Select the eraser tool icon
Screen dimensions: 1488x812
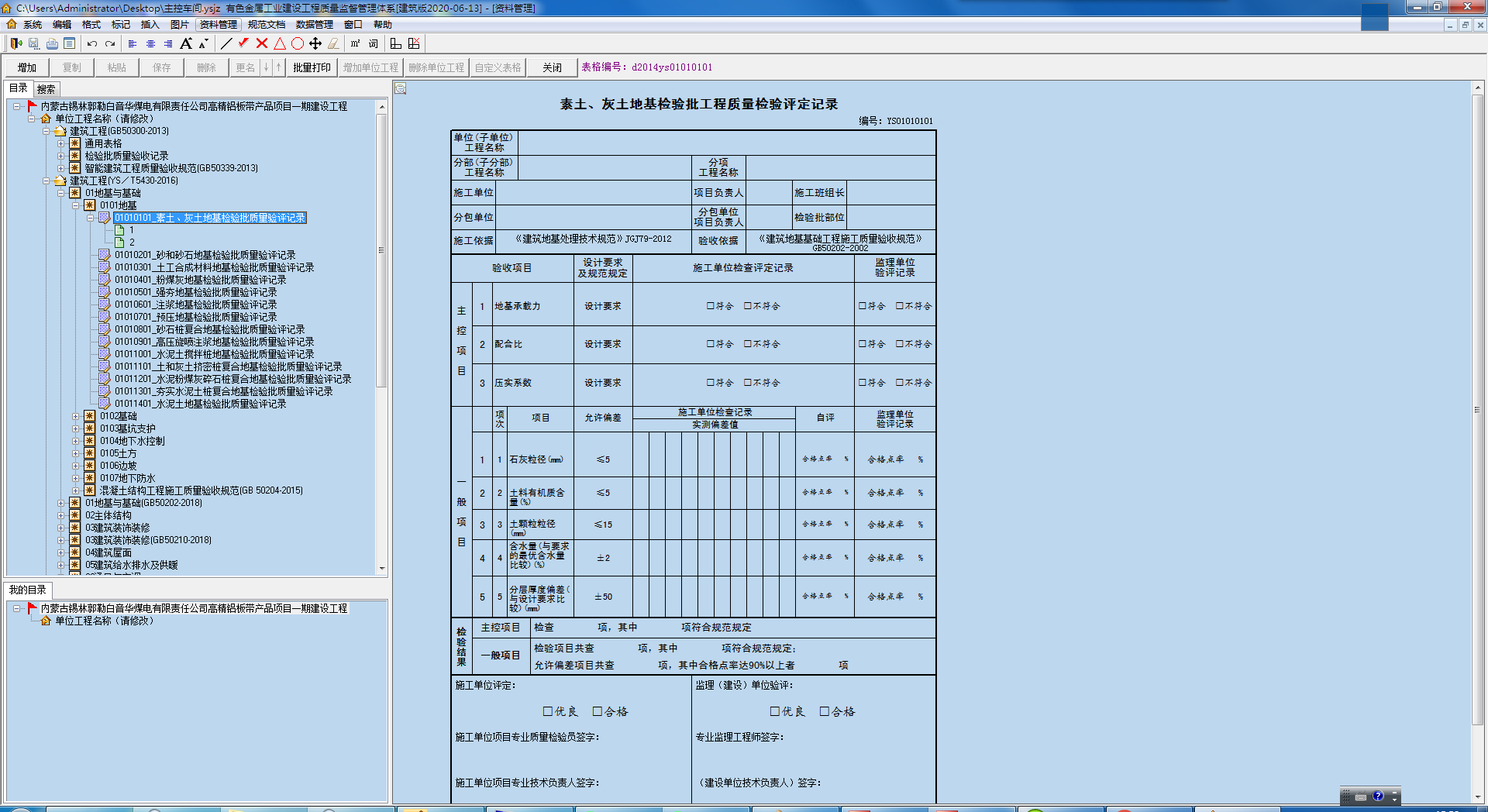[333, 44]
